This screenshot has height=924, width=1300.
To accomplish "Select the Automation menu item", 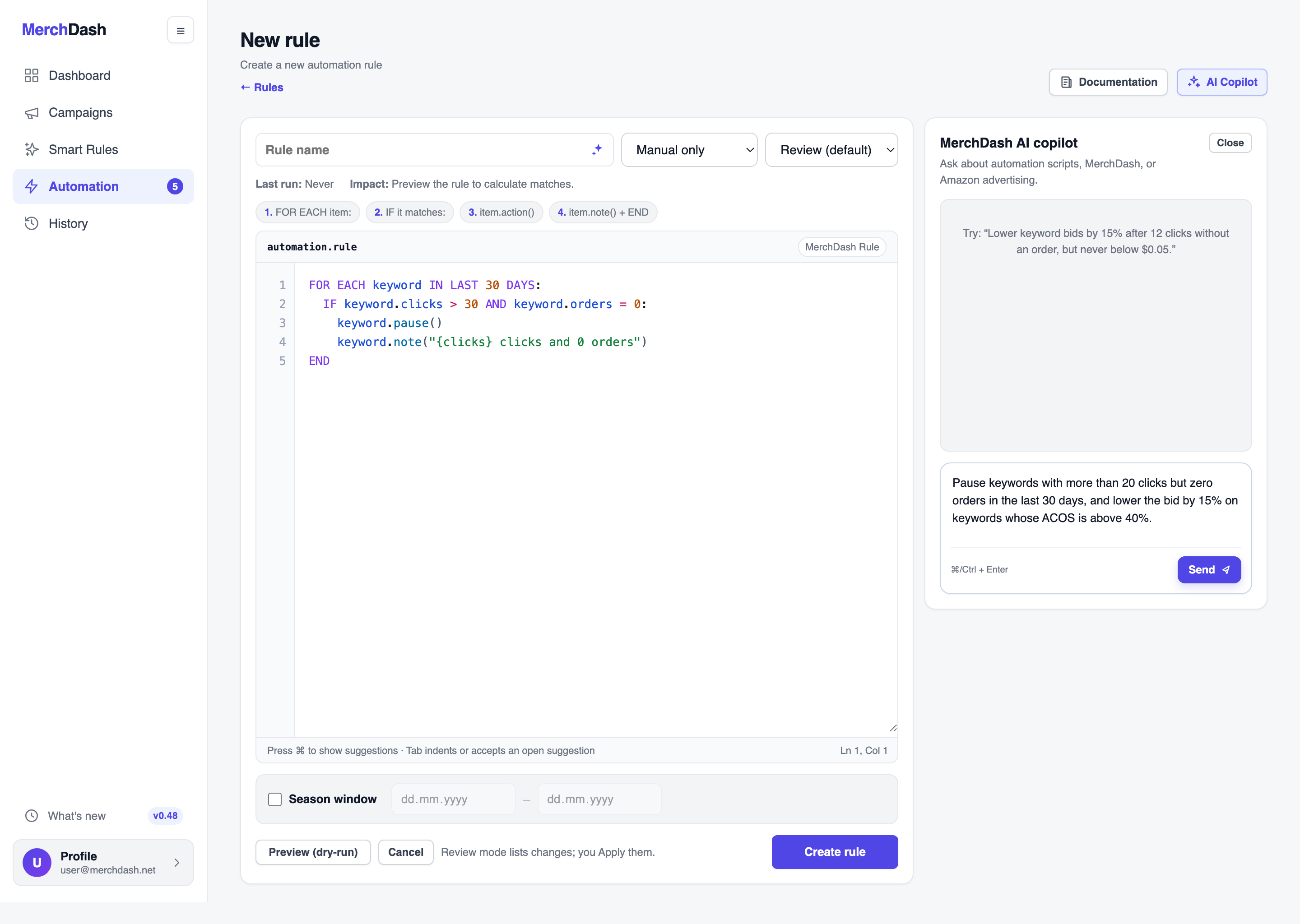I will (x=103, y=187).
